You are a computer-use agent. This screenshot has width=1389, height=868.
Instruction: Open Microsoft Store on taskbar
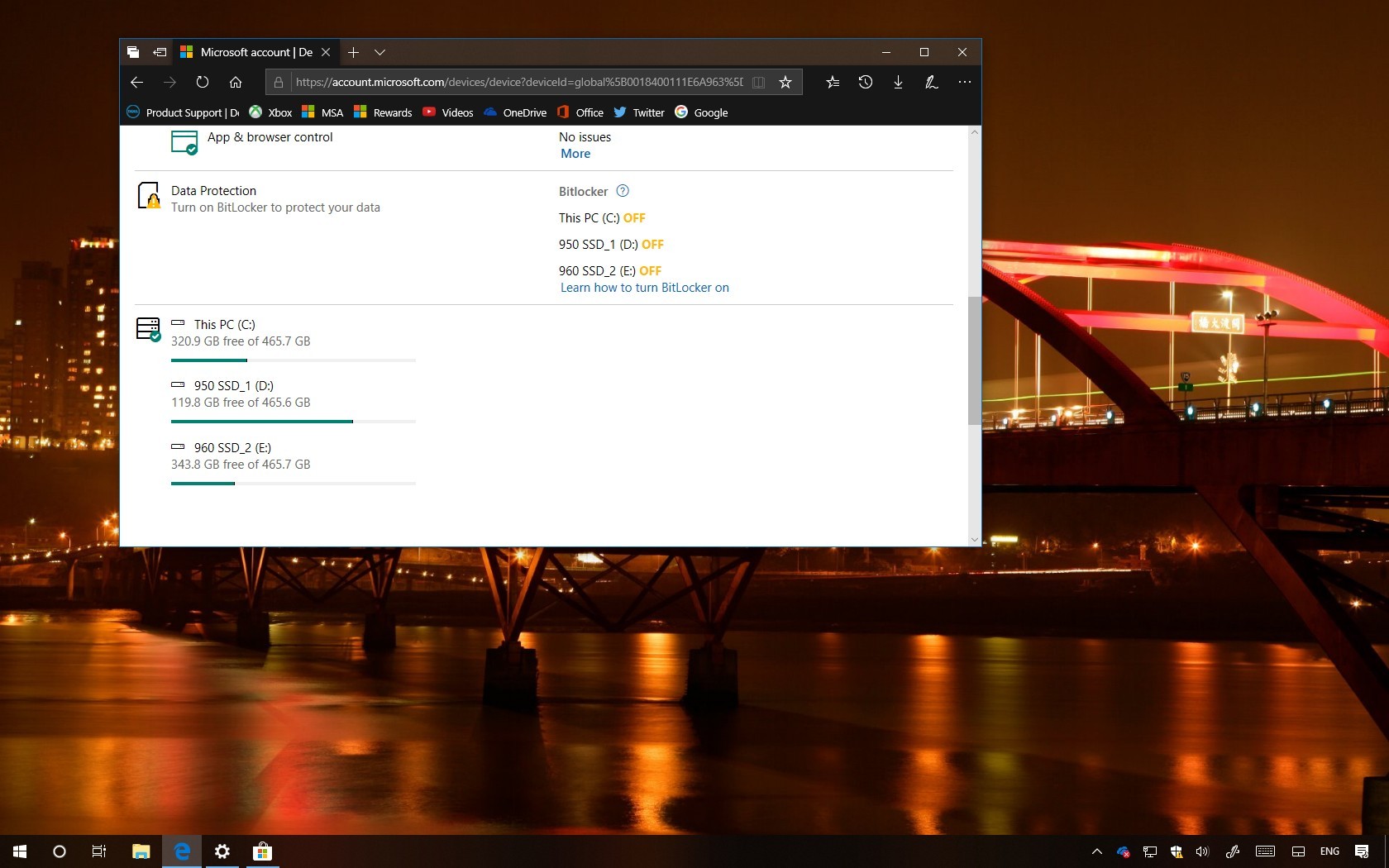click(x=262, y=851)
